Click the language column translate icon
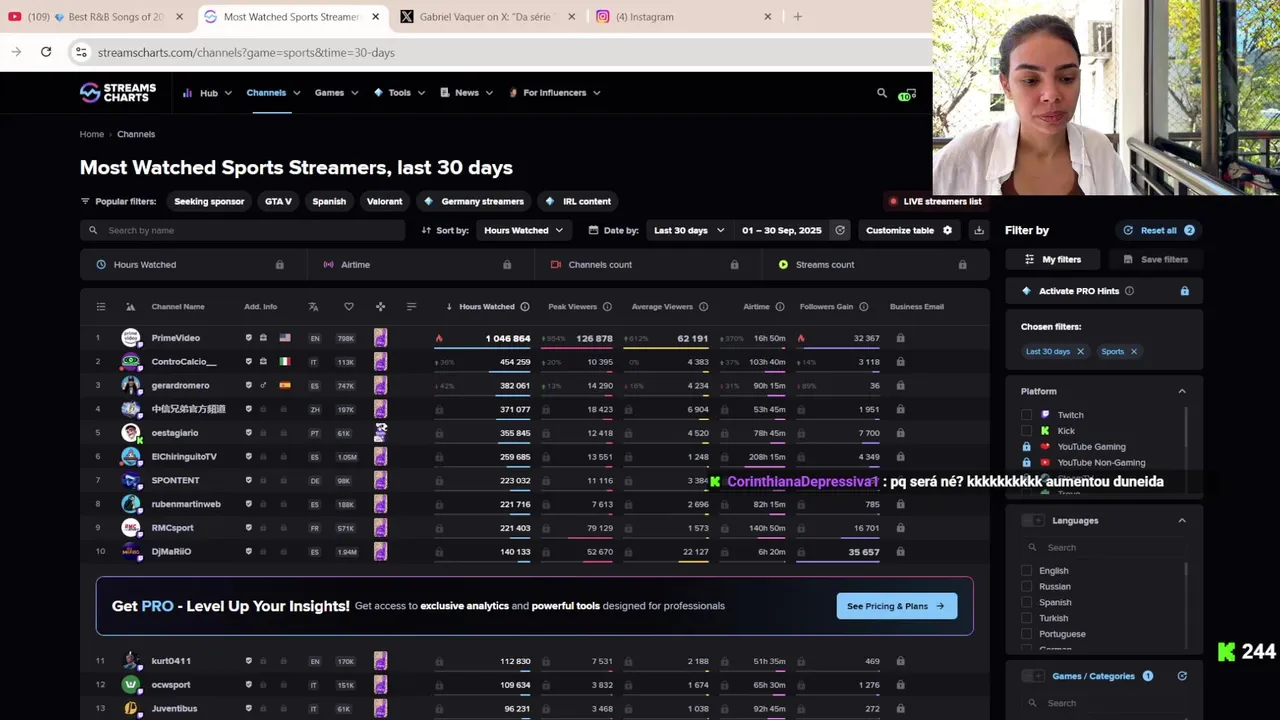The image size is (1280, 720). [313, 307]
